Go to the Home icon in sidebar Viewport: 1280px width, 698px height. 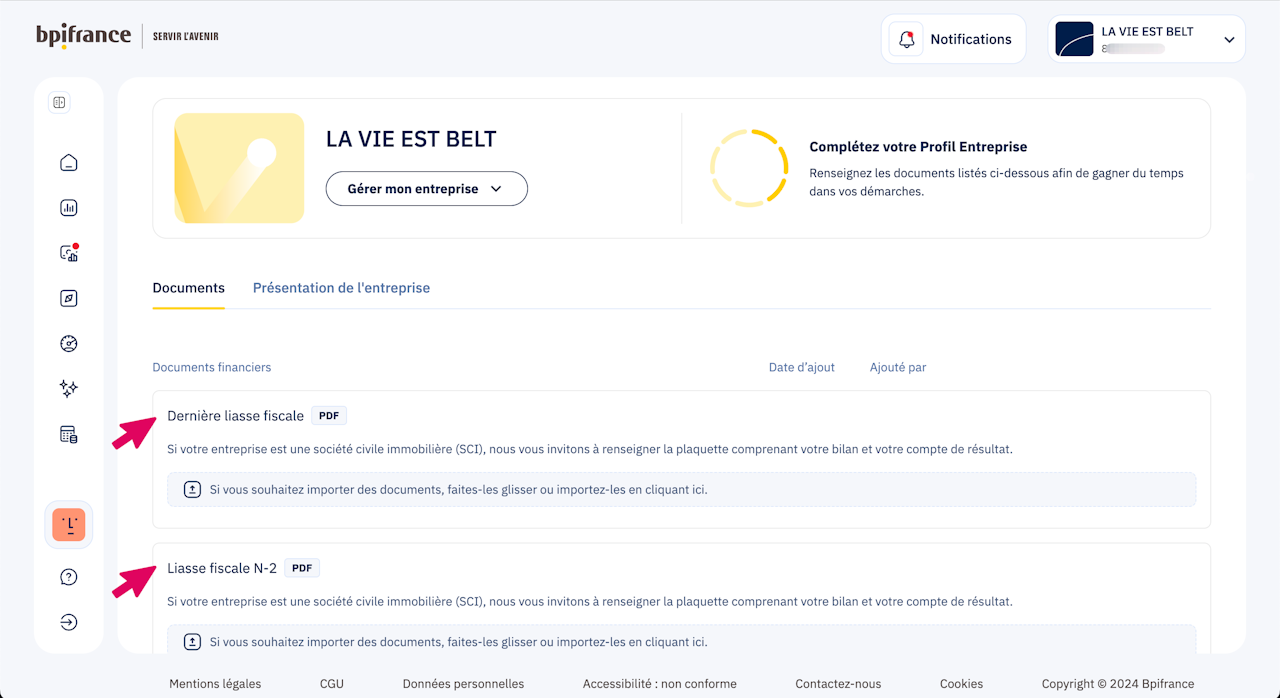[x=69, y=163]
